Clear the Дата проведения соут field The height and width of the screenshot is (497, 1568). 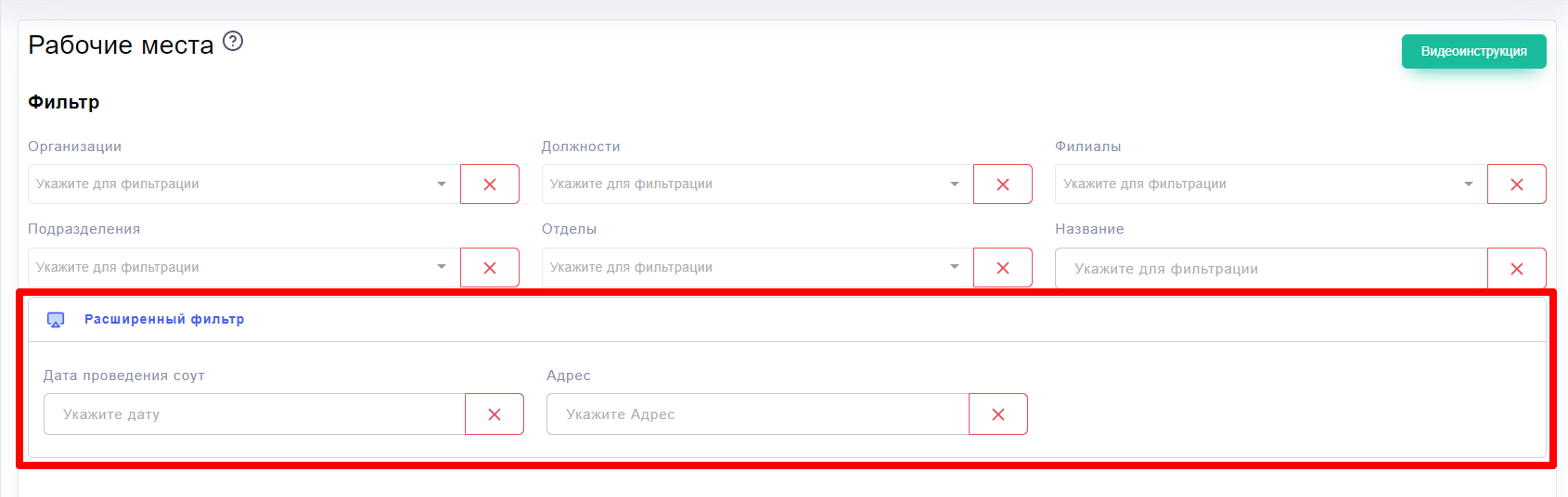(x=495, y=414)
